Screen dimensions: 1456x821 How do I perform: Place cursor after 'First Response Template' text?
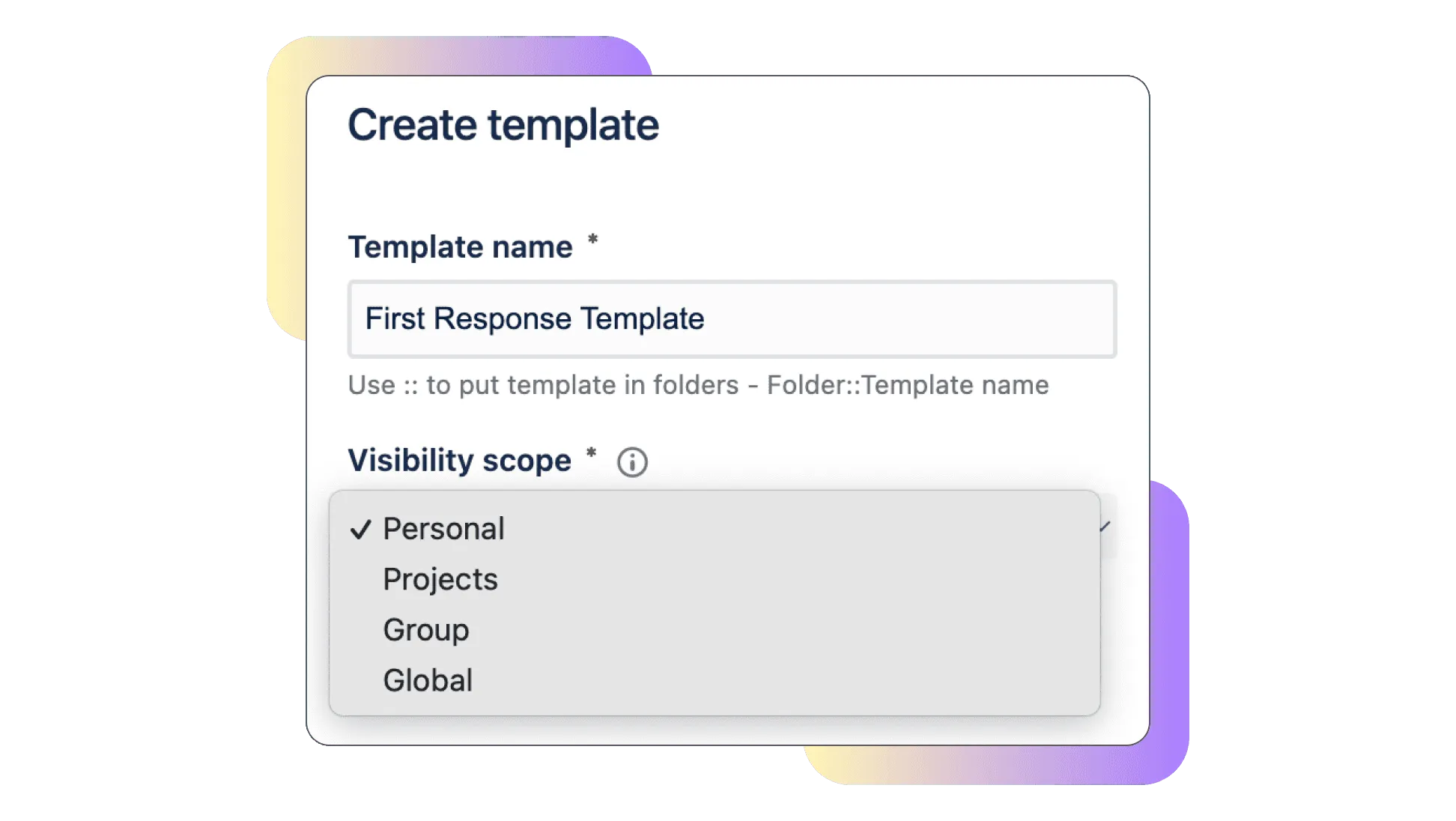pos(706,319)
